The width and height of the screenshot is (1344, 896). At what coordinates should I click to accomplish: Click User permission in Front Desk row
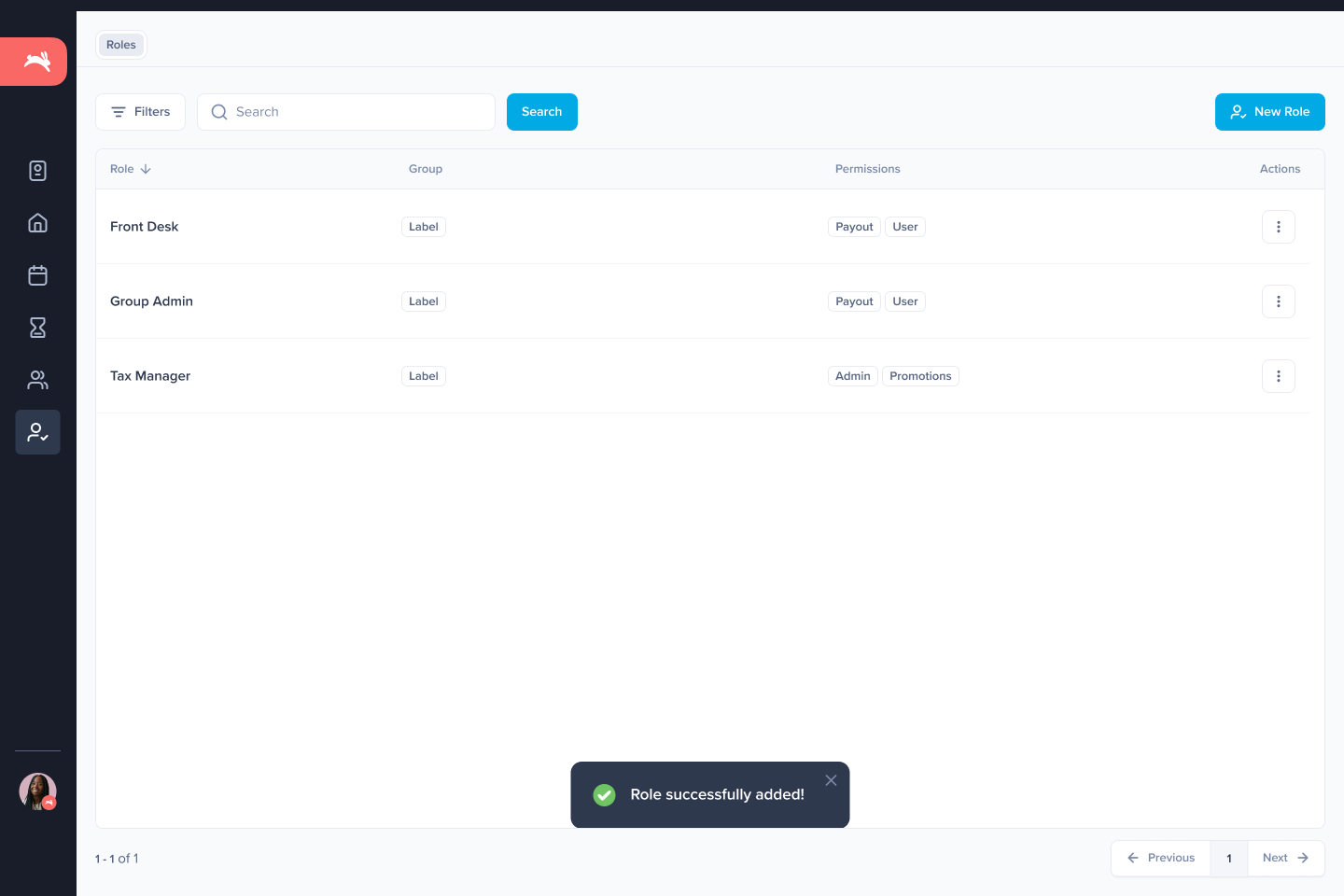click(905, 227)
